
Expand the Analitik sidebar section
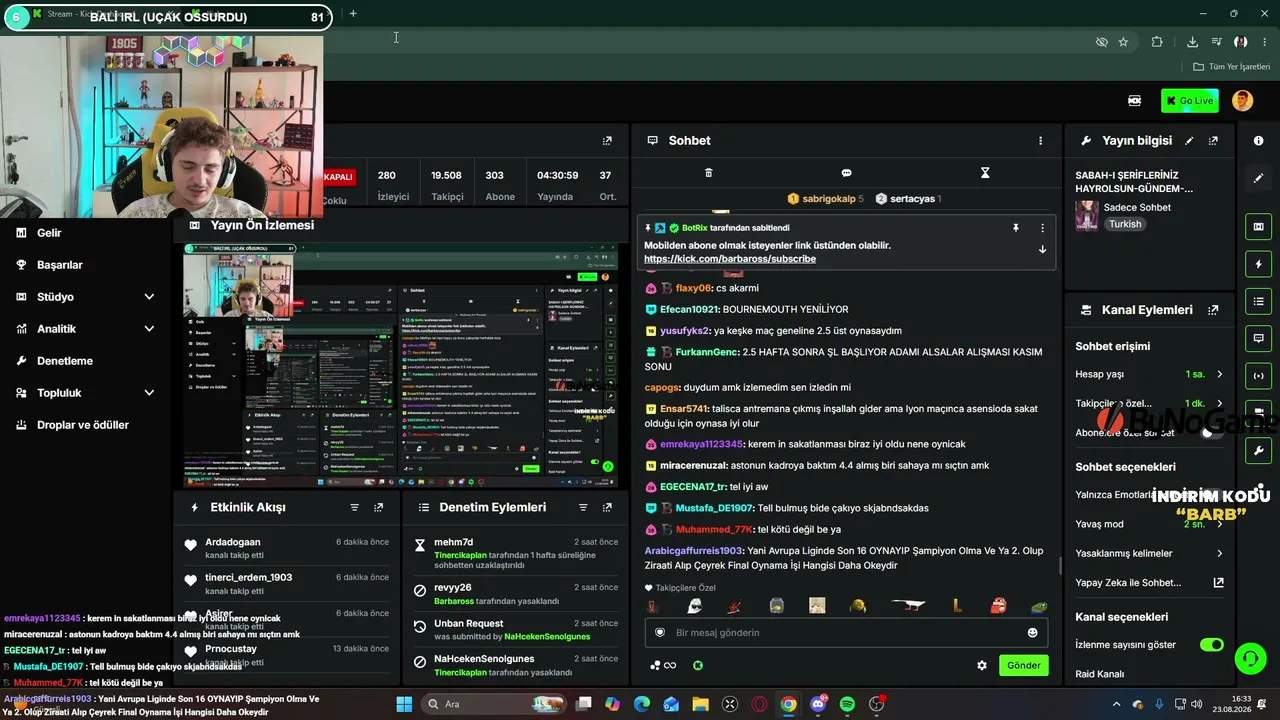(149, 329)
